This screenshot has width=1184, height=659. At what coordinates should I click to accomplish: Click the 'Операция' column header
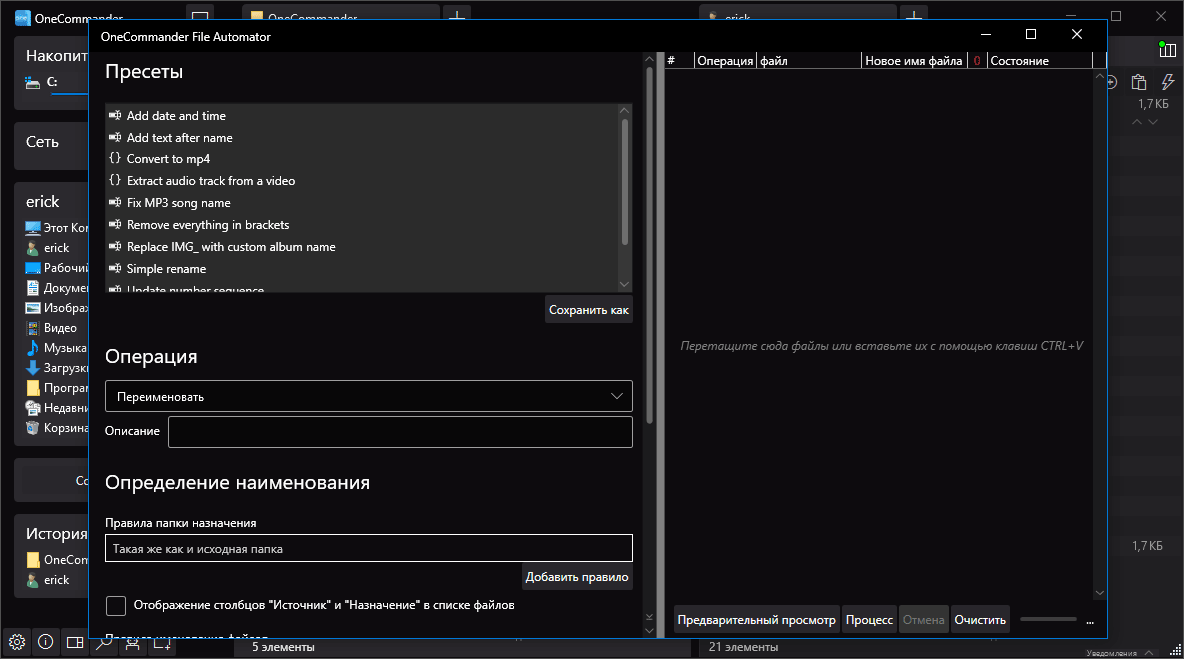tap(725, 60)
